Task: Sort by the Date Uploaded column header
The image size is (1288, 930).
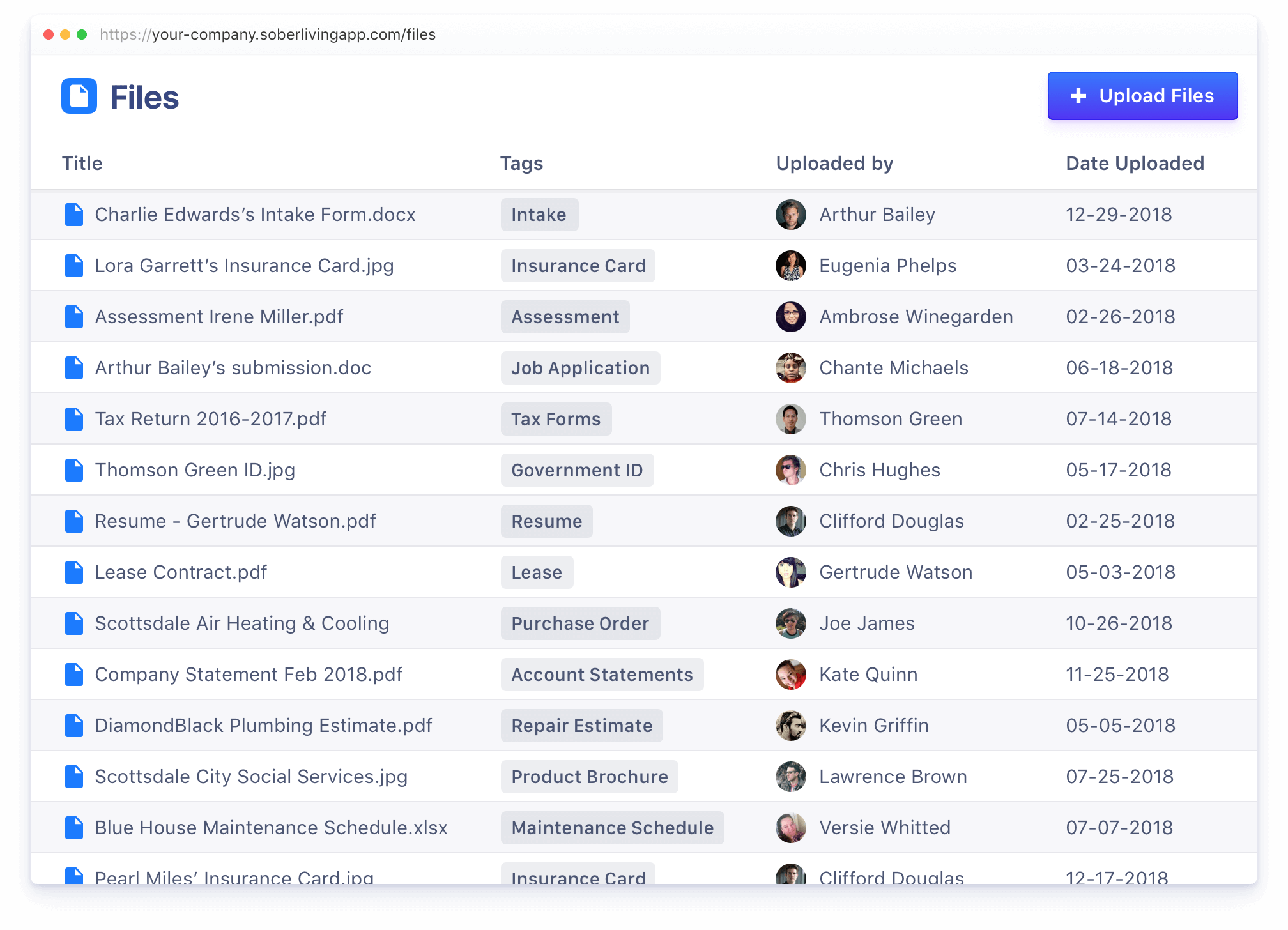Action: pyautogui.click(x=1135, y=164)
